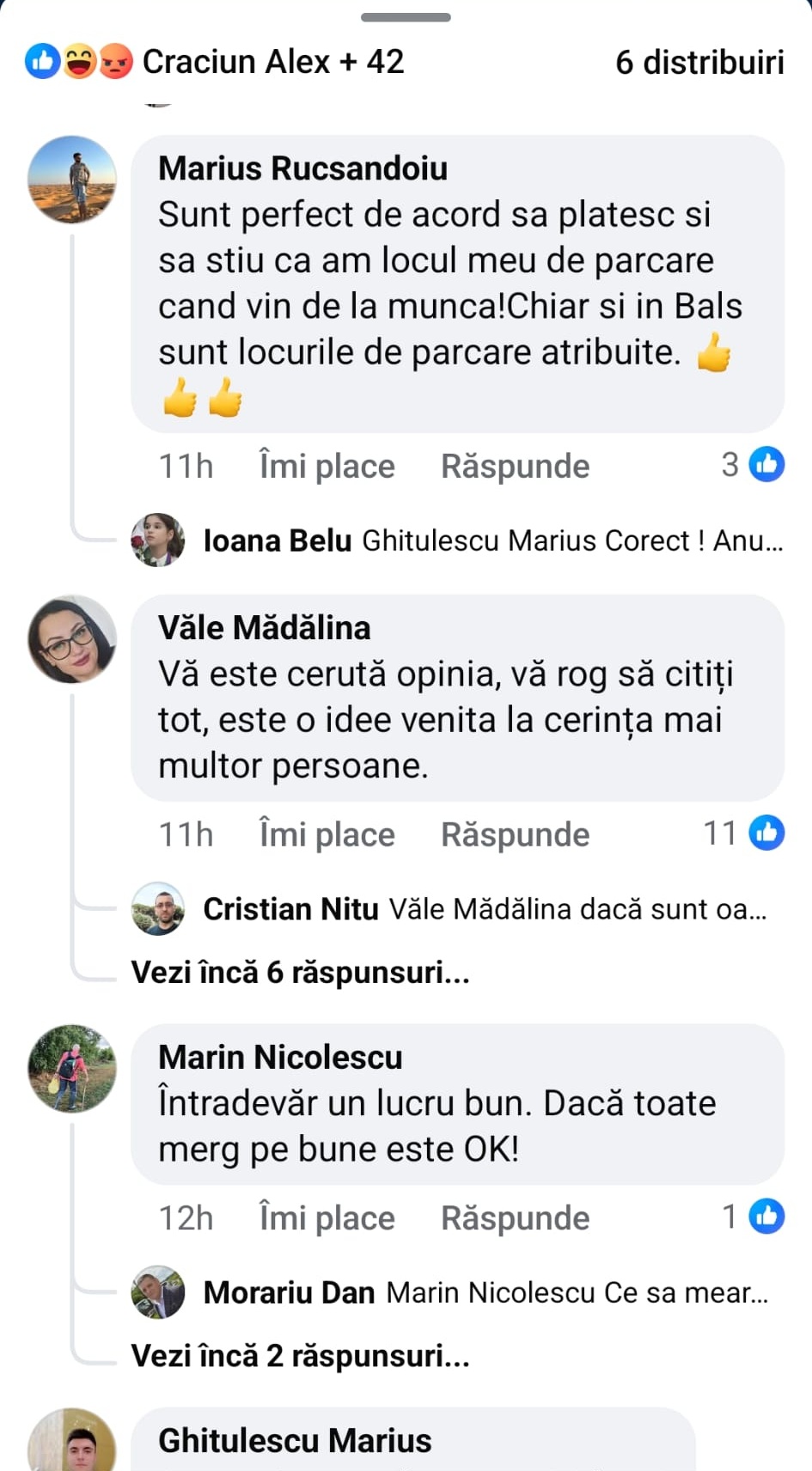Toggle Îmi place on Văle Mădălina's comment
Viewport: 812px width, 1471px height.
(x=327, y=835)
